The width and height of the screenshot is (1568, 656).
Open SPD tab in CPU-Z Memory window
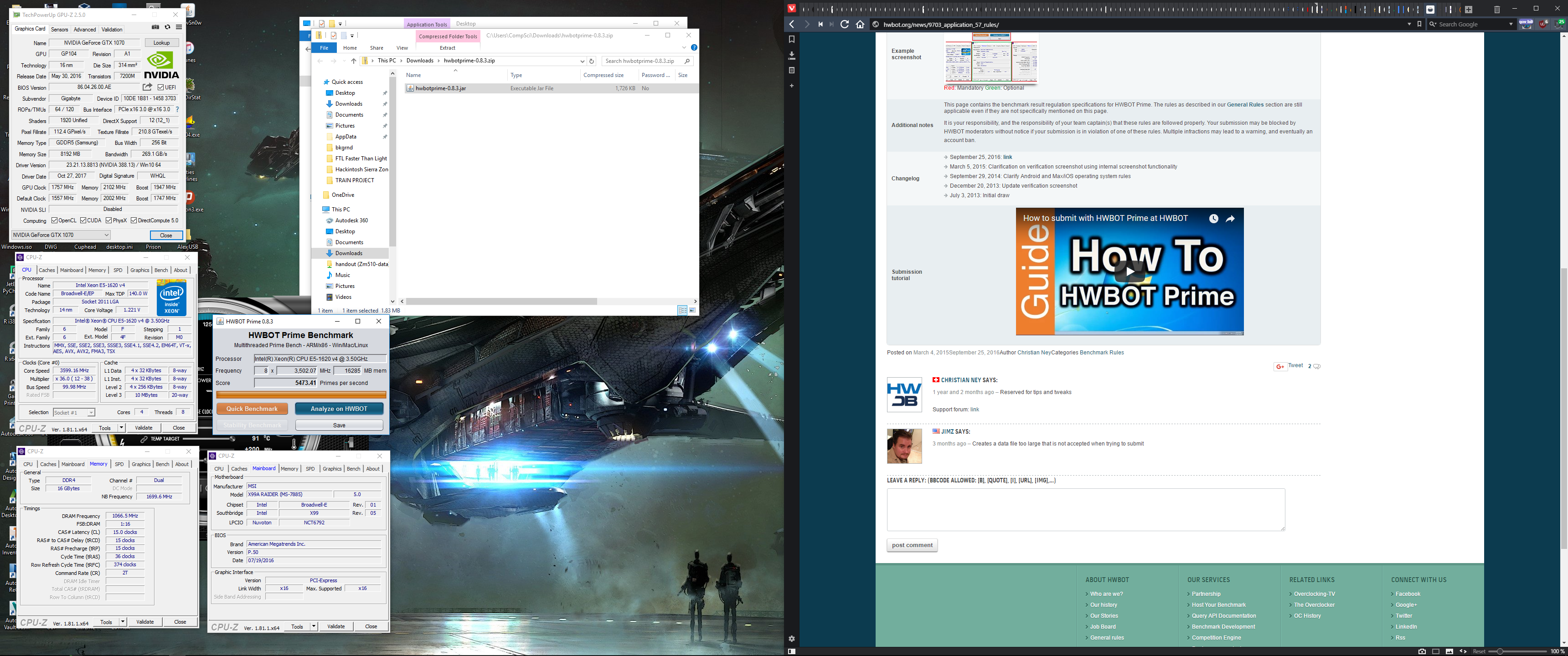coord(119,464)
